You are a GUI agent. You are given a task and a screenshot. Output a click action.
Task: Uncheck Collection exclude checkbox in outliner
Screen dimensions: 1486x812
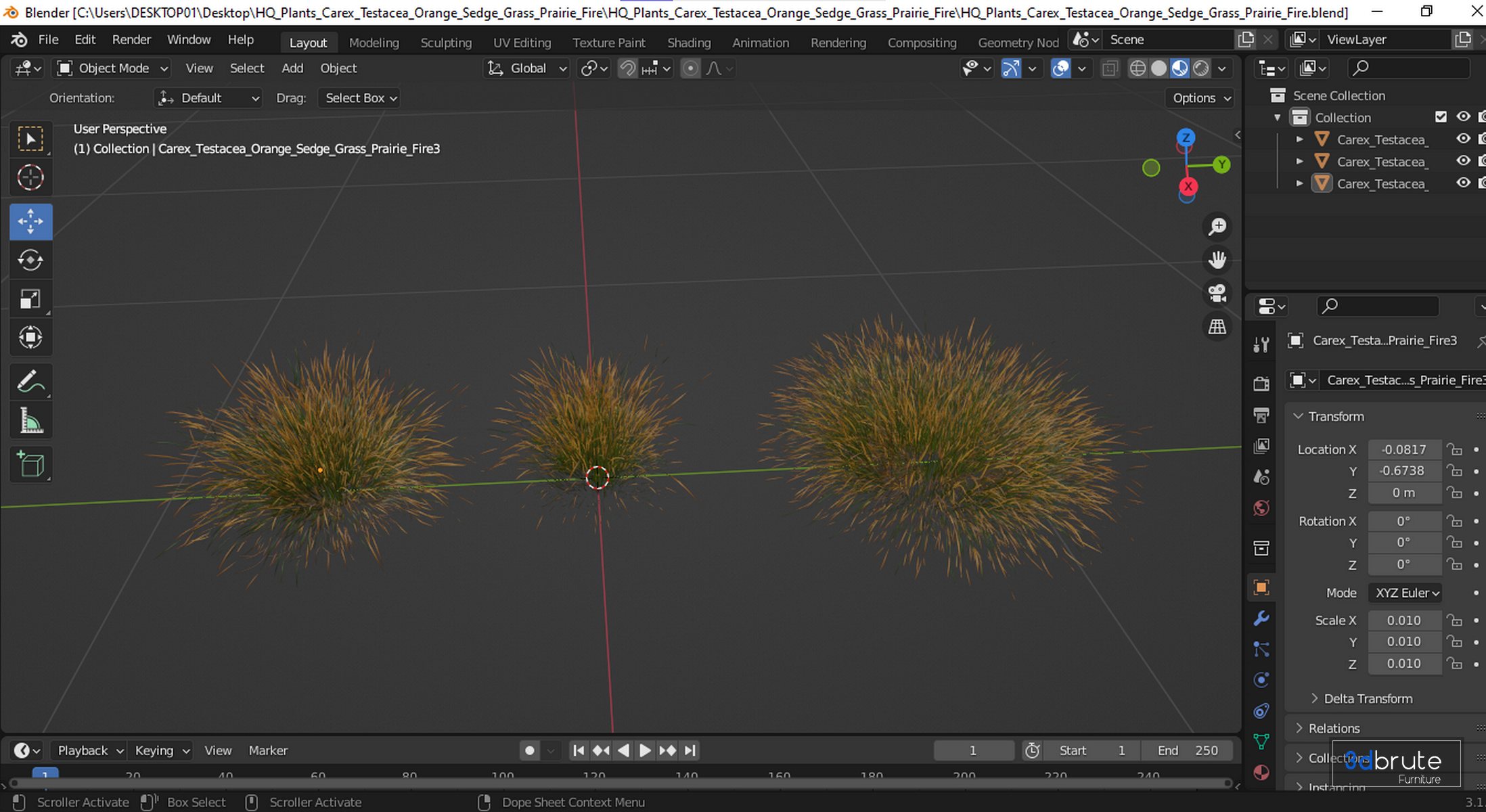point(1441,117)
